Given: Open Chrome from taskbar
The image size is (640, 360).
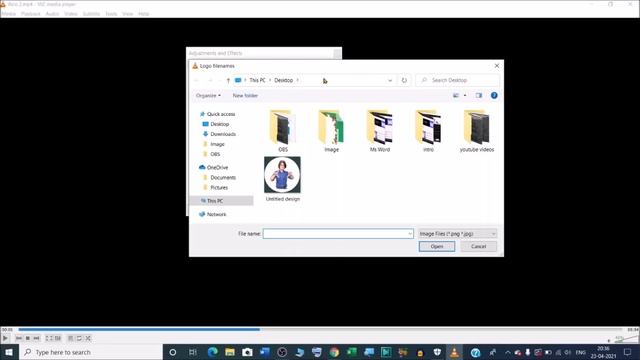Looking at the screenshot, I should [x=334, y=352].
